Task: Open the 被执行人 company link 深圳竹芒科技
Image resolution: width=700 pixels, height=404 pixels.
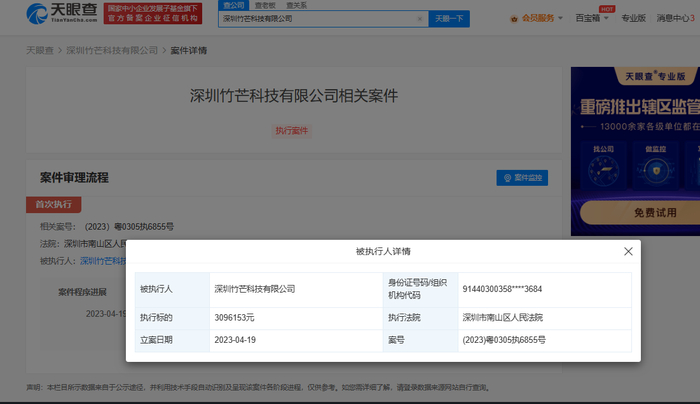Action: 103,261
